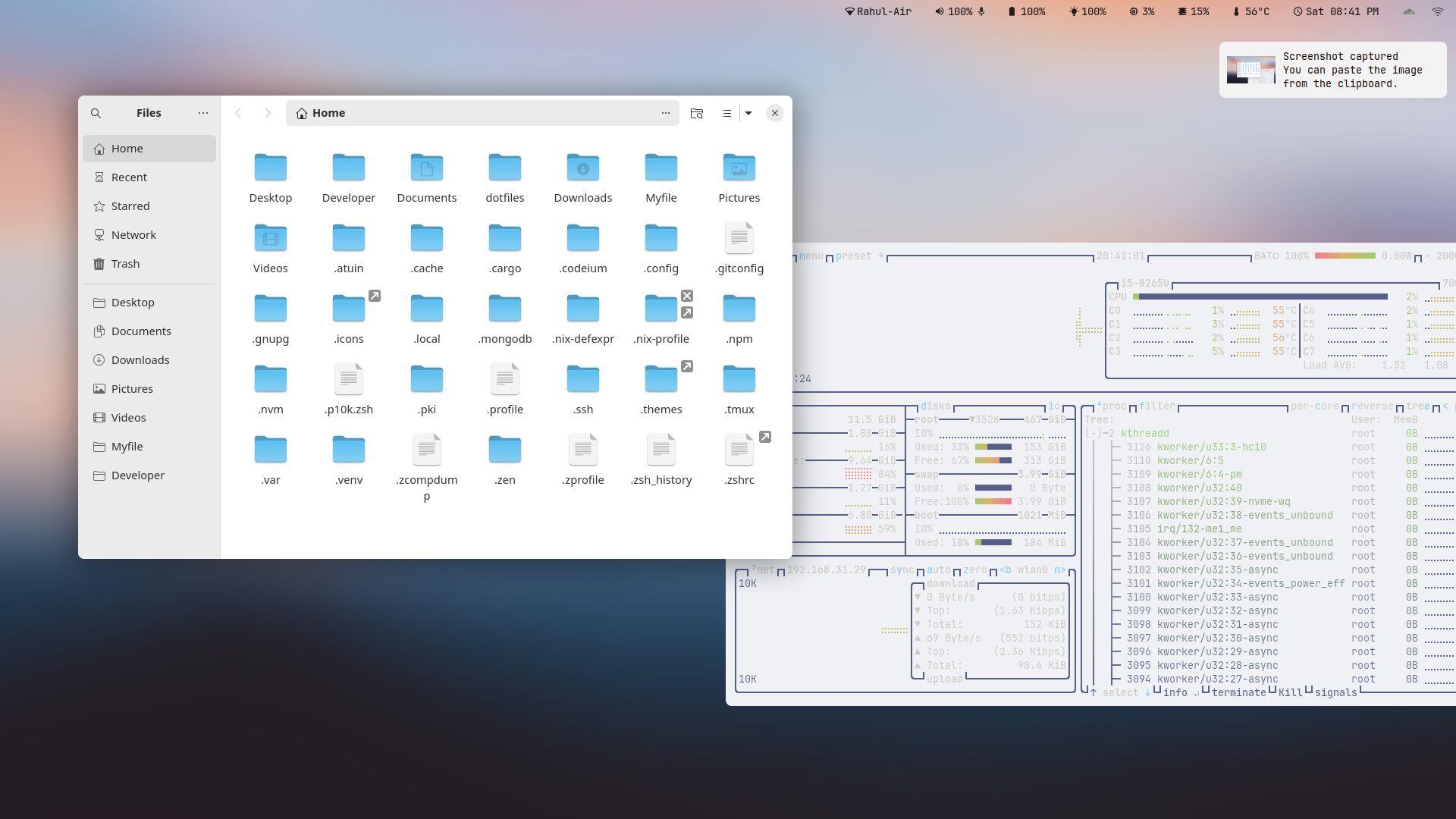Open search in the Files sidebar

96,112
